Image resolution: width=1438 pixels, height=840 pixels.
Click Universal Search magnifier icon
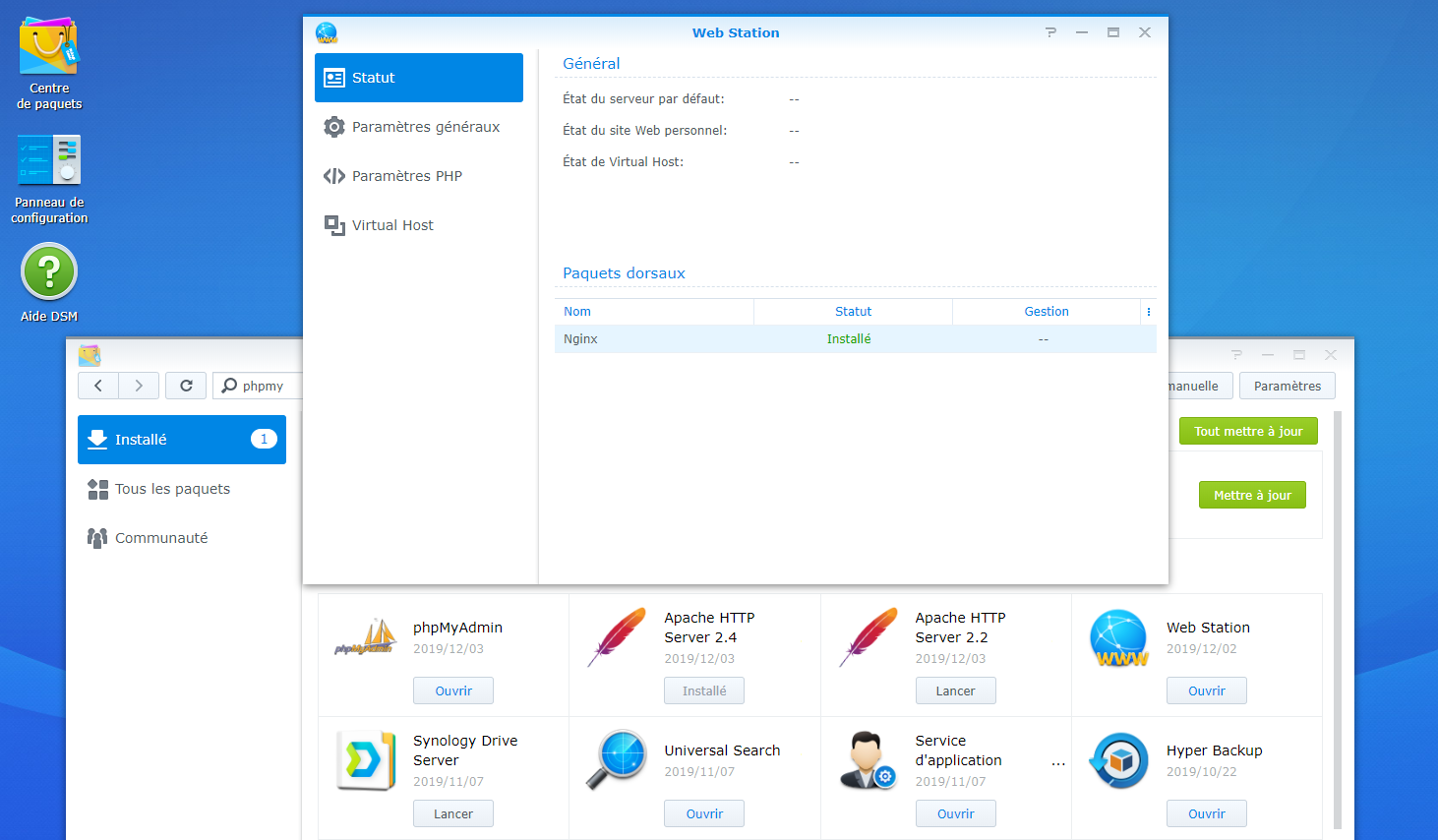pos(617,760)
